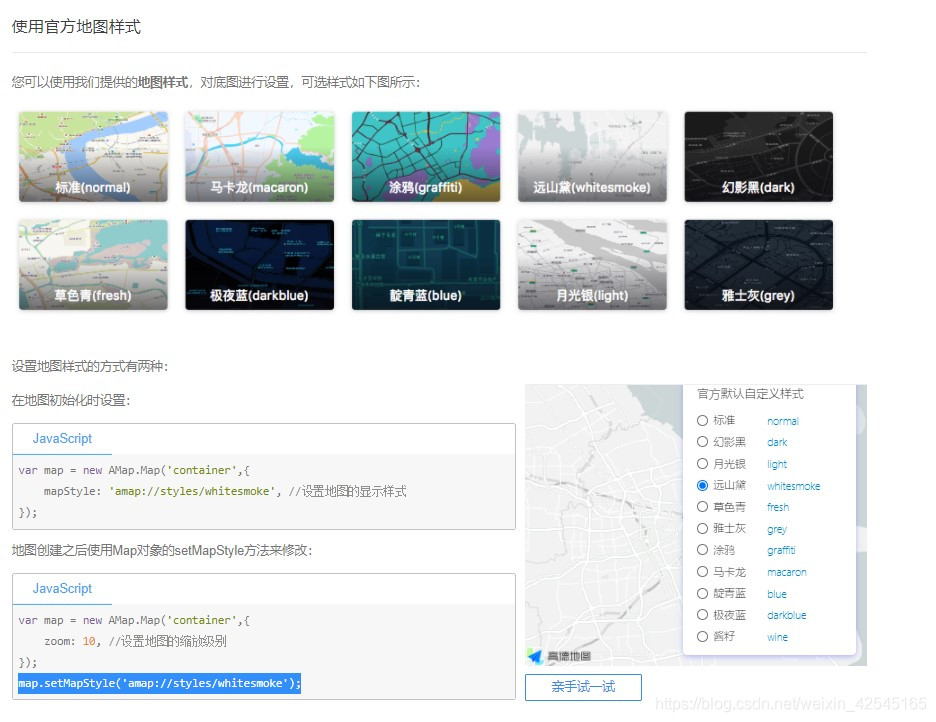This screenshot has height=722, width=936.
Task: Open the 标准(normal) map style thumbnail
Action: coord(93,156)
